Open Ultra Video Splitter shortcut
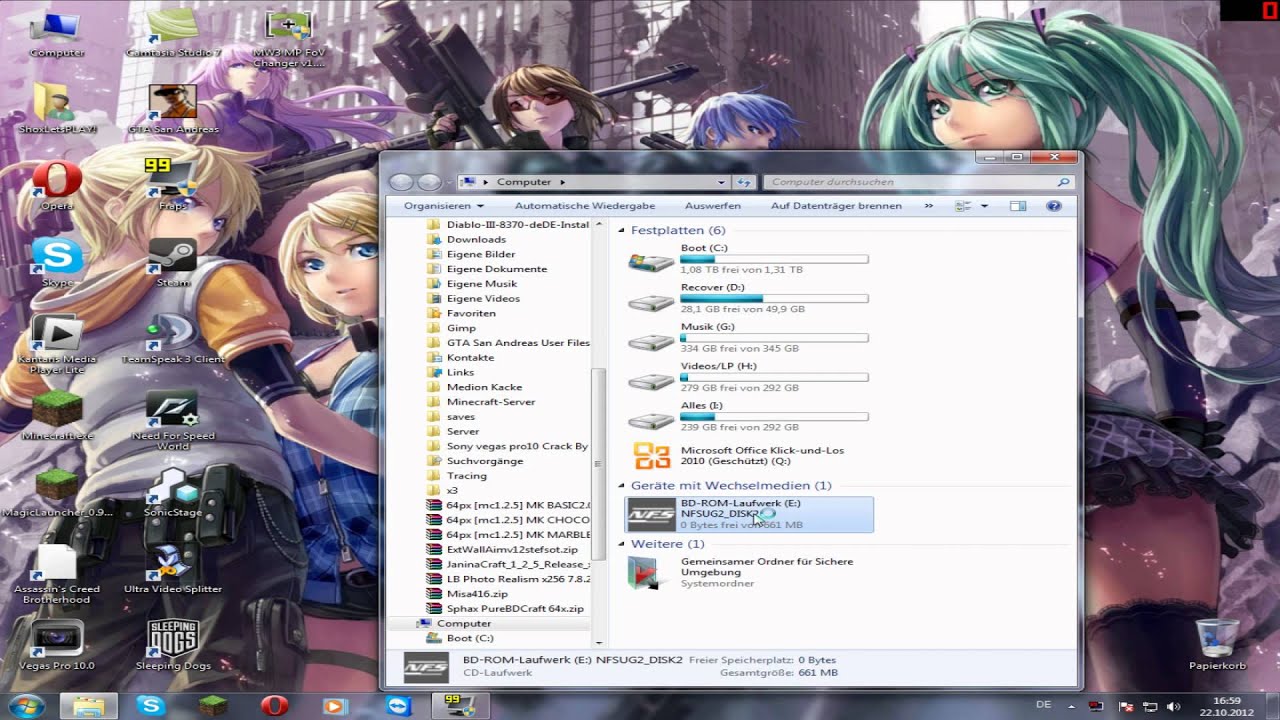The image size is (1280, 720). 173,569
